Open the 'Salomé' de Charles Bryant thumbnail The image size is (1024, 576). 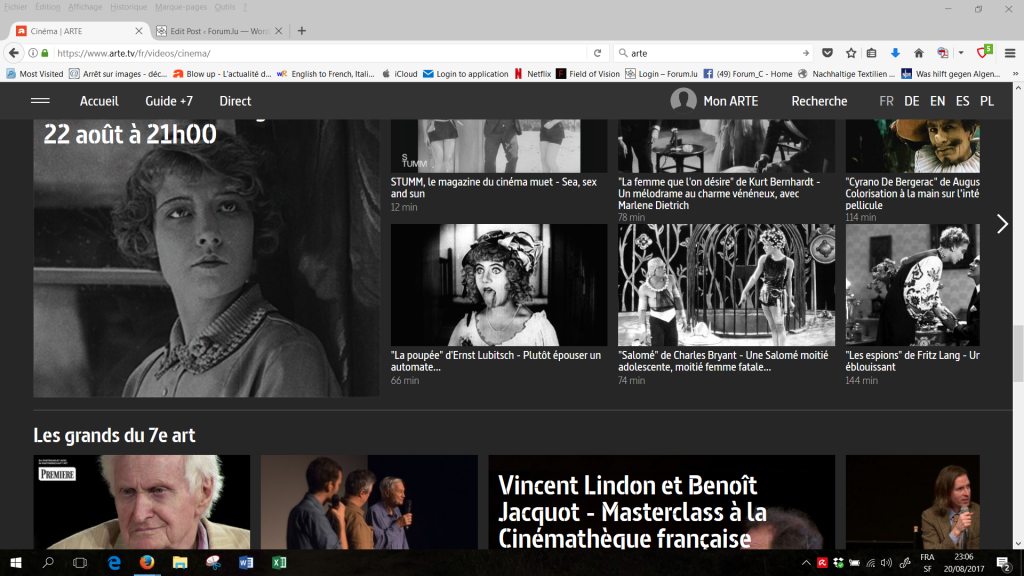726,285
